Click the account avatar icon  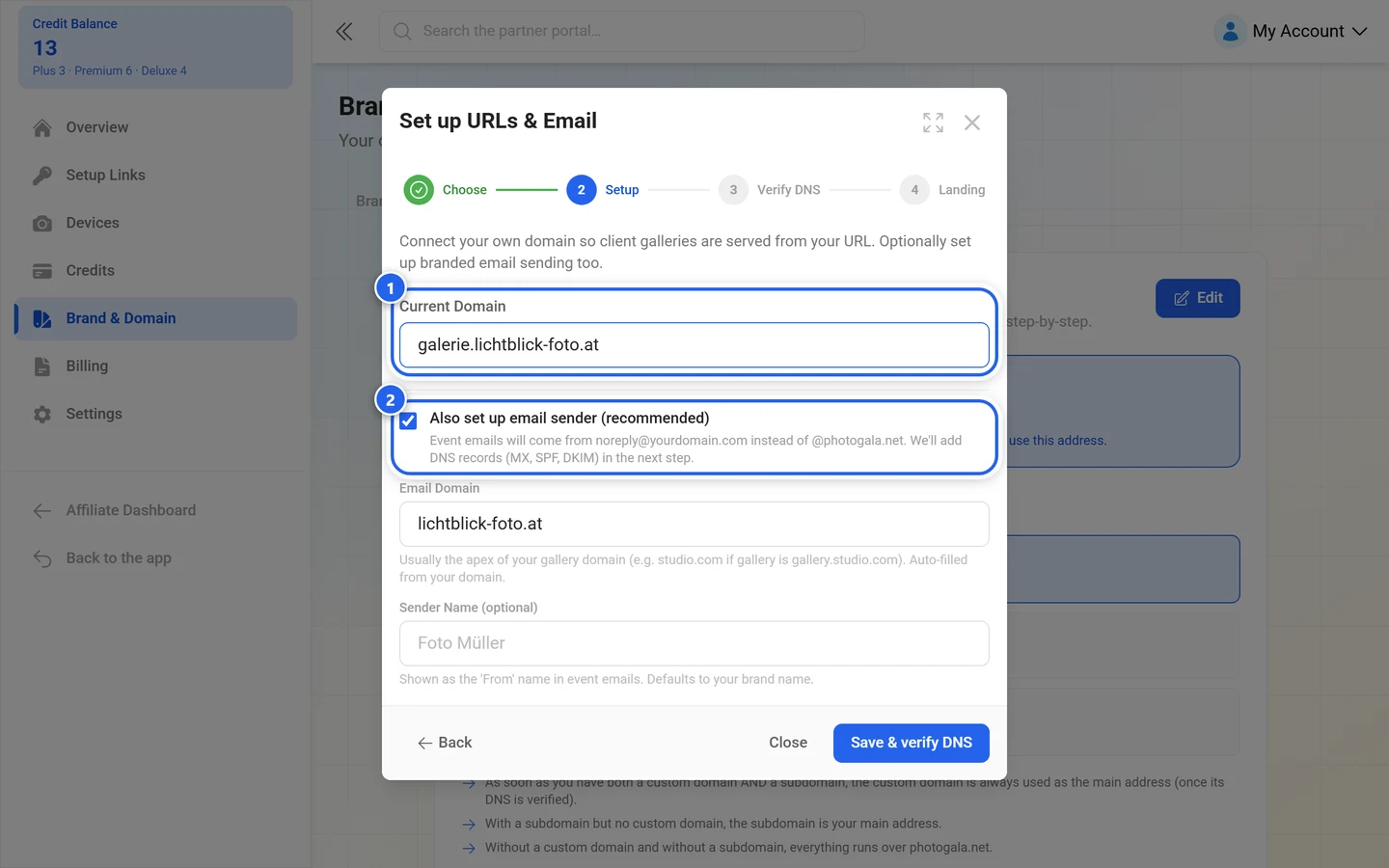pos(1230,32)
